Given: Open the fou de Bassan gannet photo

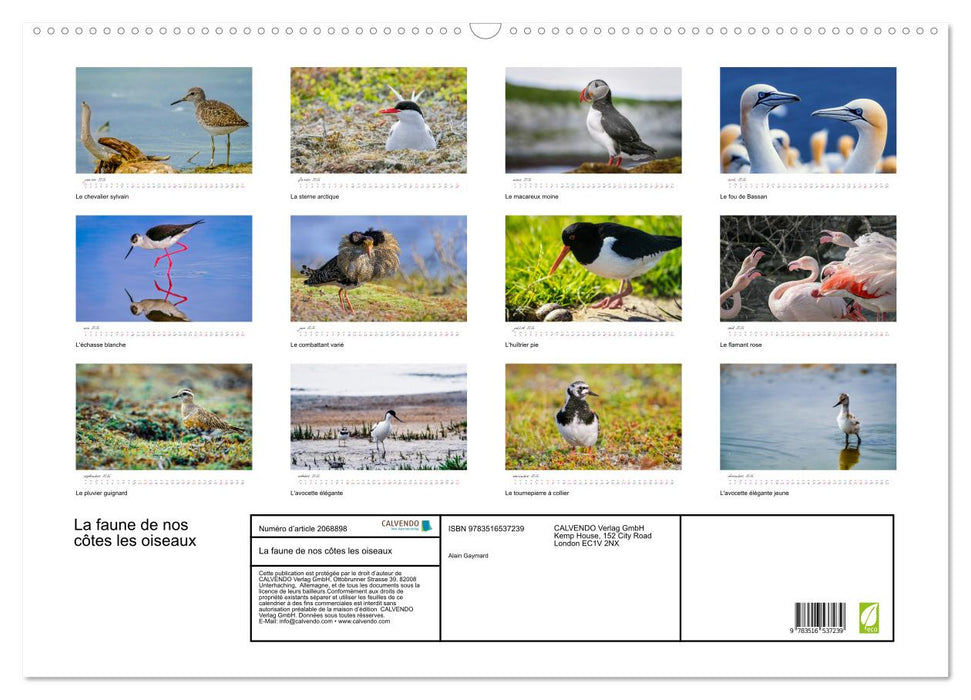Looking at the screenshot, I should pos(807,120).
